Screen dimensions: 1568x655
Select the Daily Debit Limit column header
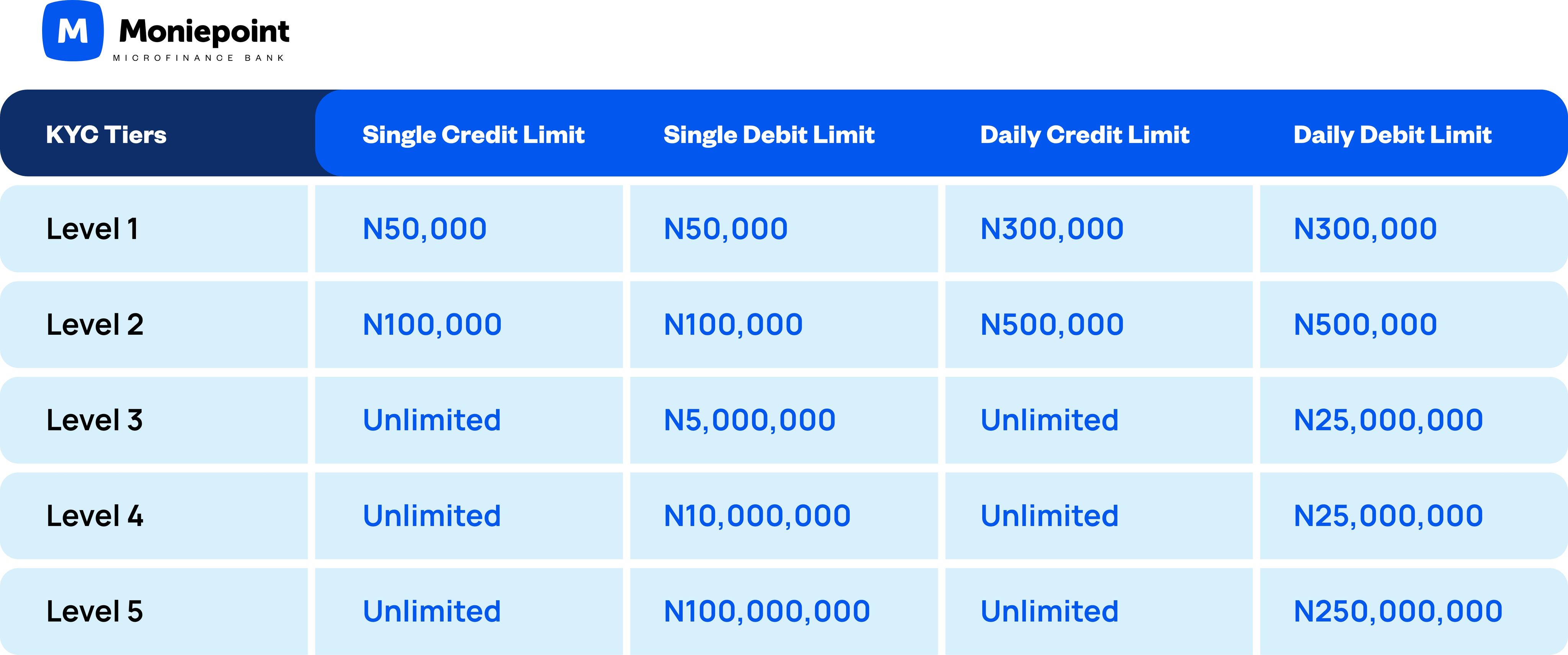click(x=1393, y=135)
